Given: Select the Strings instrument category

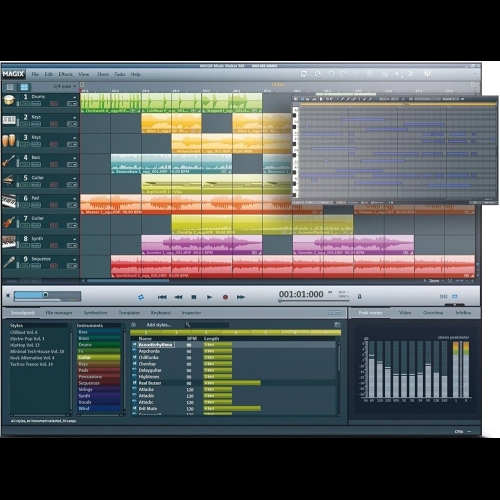Looking at the screenshot, I should click(x=99, y=389).
